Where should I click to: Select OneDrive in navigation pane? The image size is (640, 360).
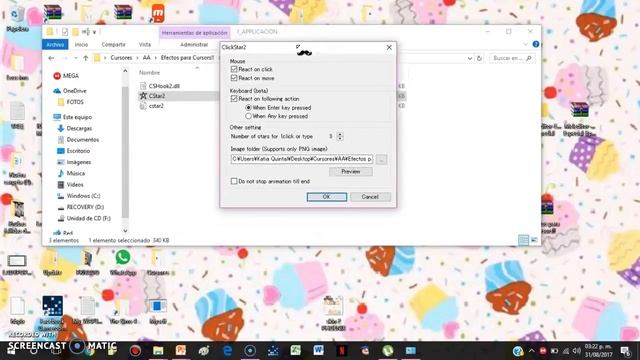click(70, 91)
